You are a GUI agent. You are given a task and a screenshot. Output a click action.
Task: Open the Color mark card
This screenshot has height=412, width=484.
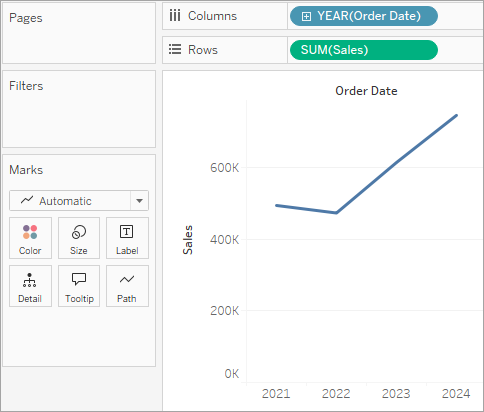[x=30, y=238]
